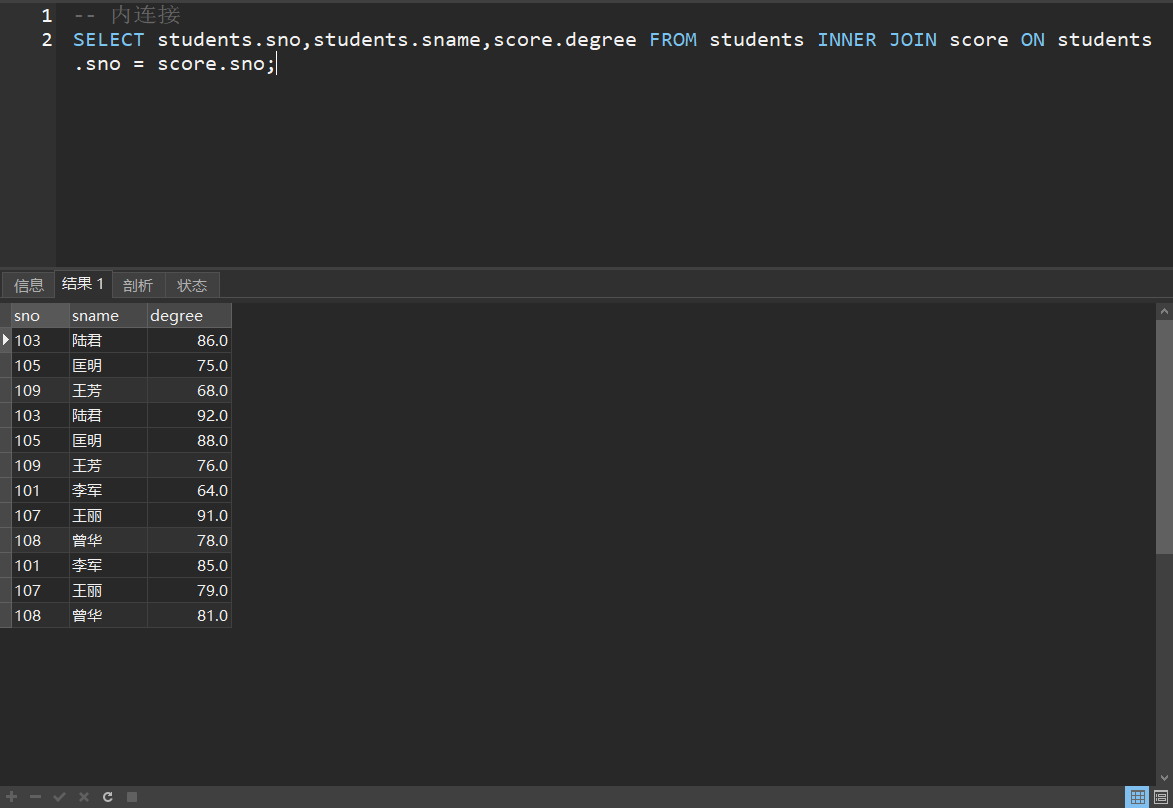Discard changes with the X icon
This screenshot has height=808, width=1173.
click(x=84, y=797)
